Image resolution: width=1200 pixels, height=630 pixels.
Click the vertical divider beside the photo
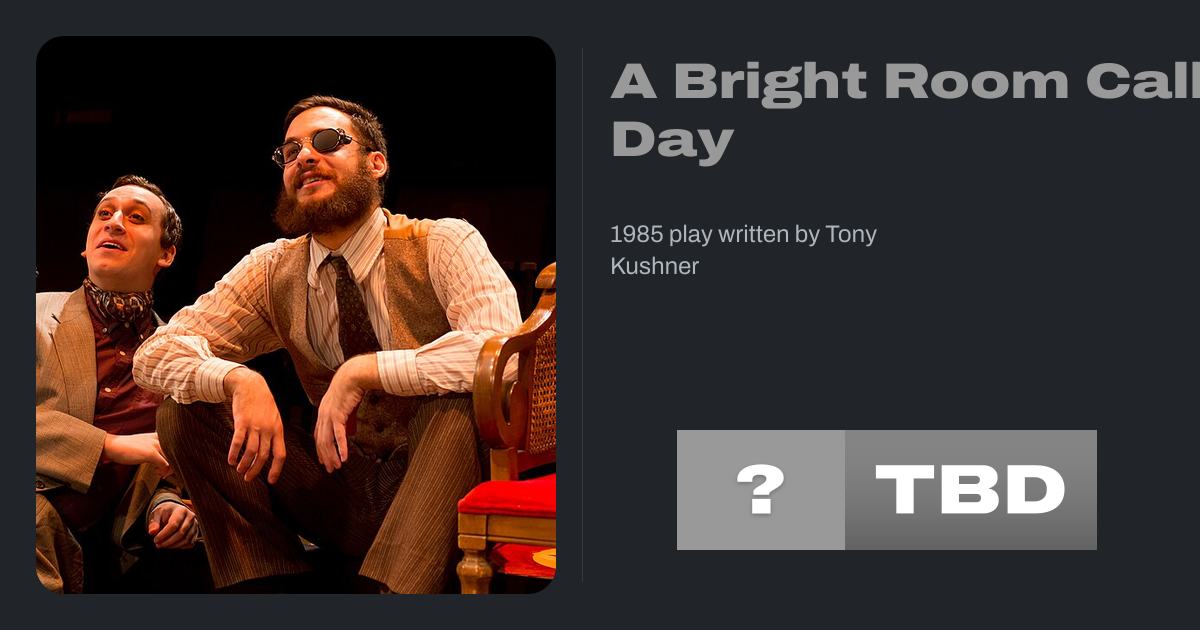point(583,315)
